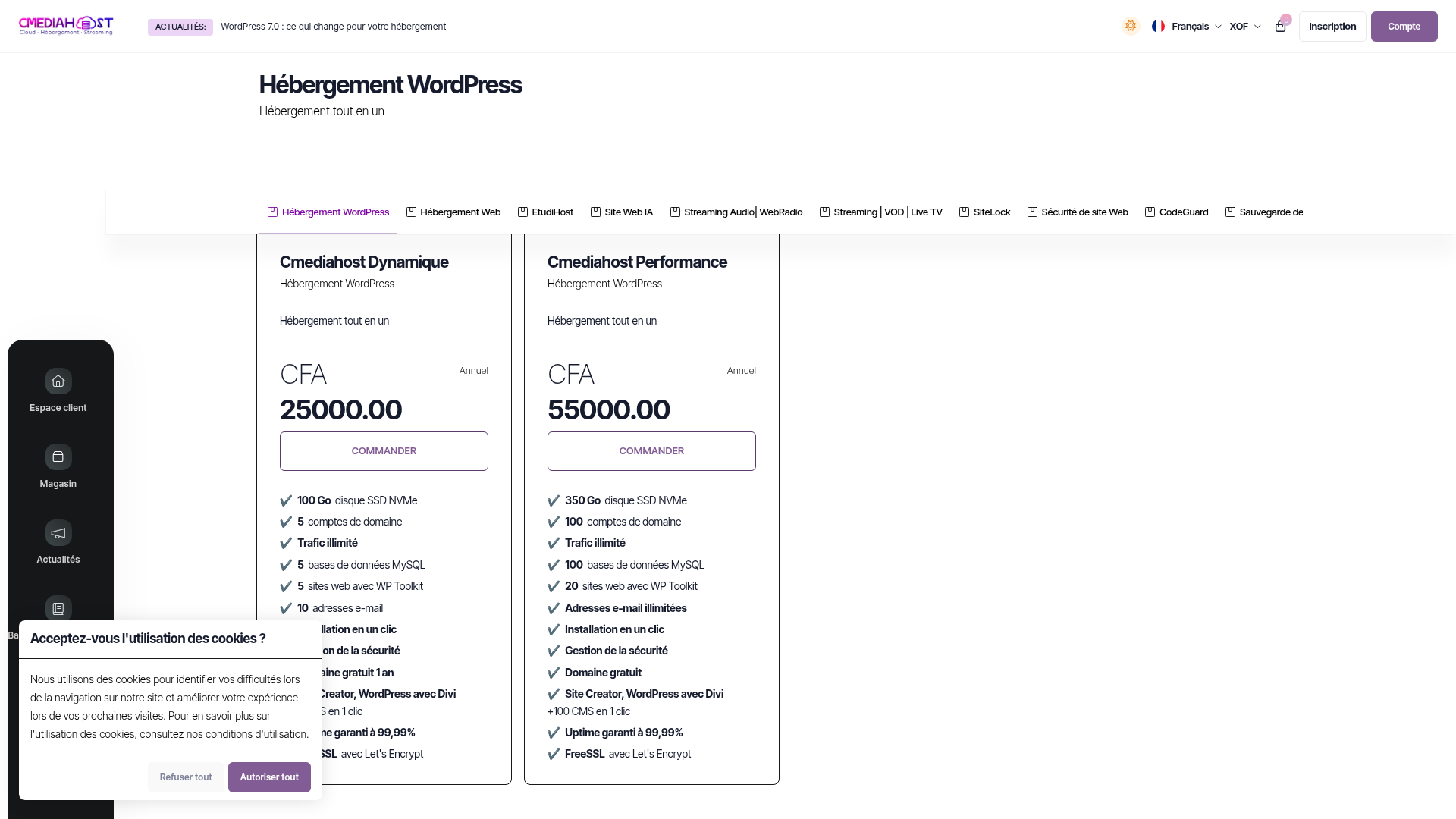Click the ACTUALITÉS badge
The height and width of the screenshot is (819, 1456).
click(180, 27)
